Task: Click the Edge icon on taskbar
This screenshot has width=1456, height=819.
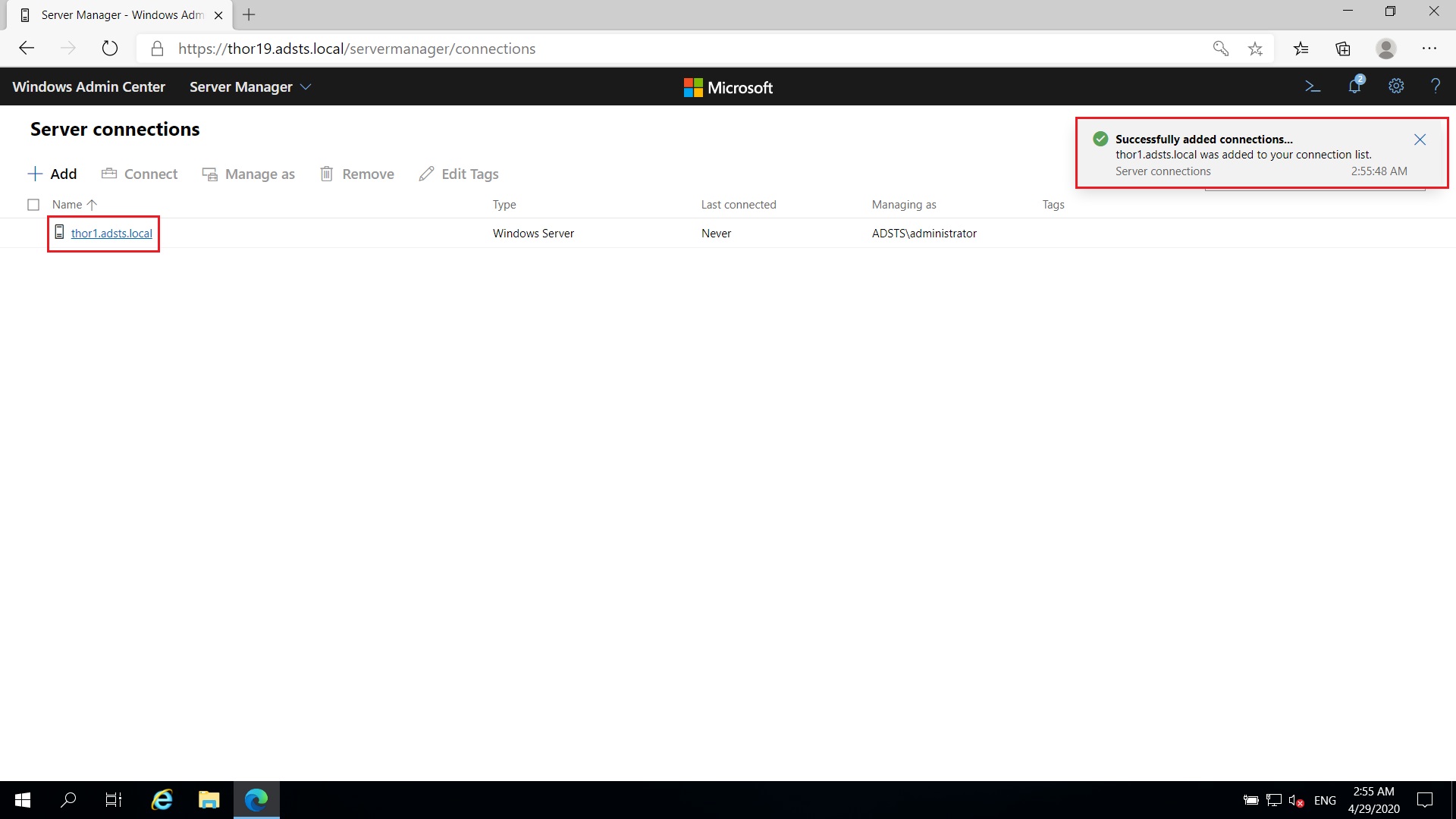Action: (x=256, y=800)
